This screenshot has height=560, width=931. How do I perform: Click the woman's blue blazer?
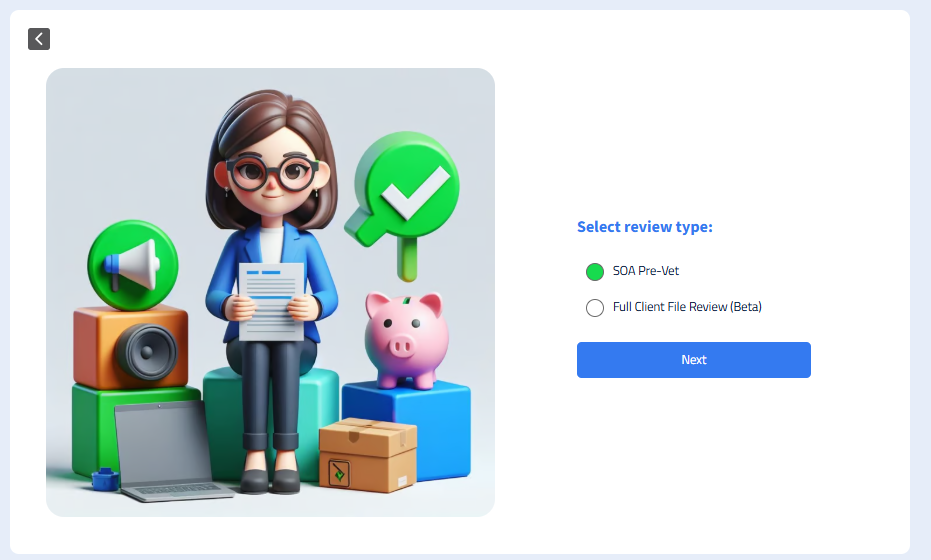tap(272, 279)
